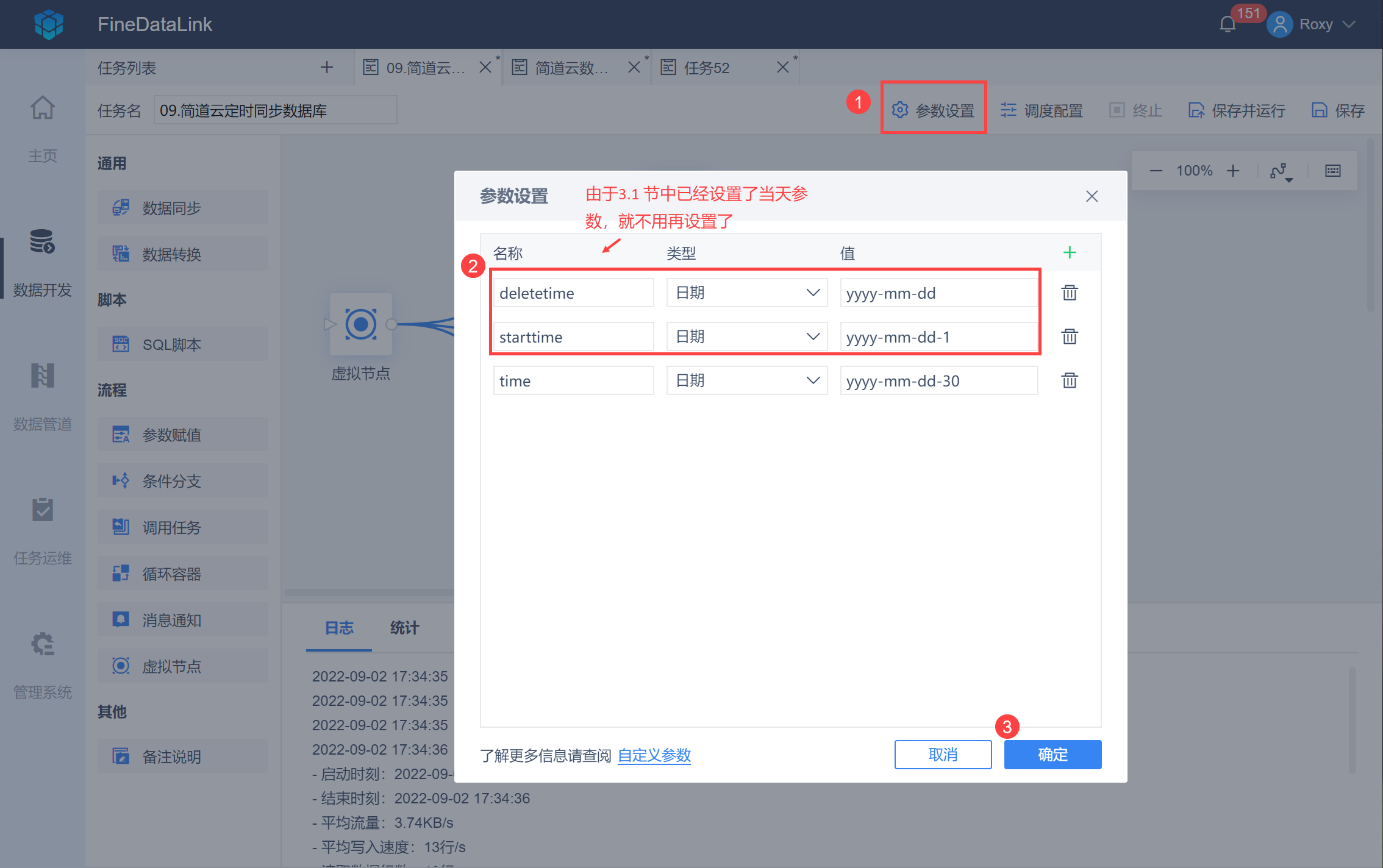Viewport: 1383px width, 868px height.
Task: Select 数据同步 node in palette
Action: tap(183, 208)
